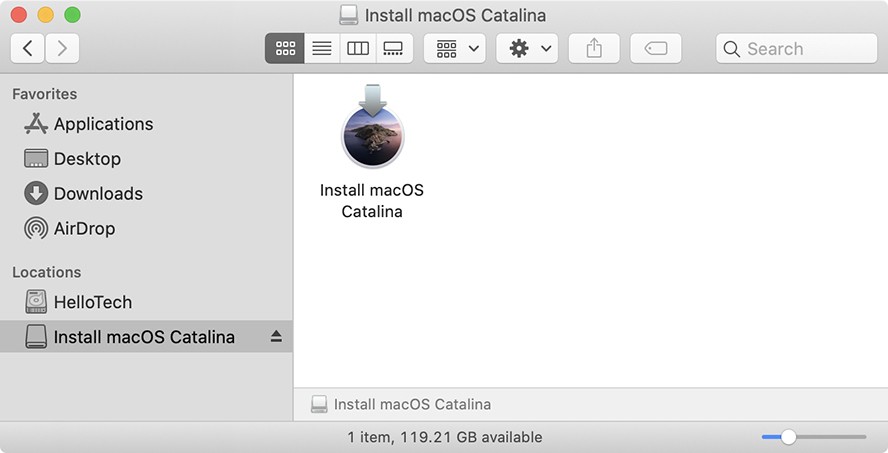
Task: Click the Favorites section header
Action: 45,94
